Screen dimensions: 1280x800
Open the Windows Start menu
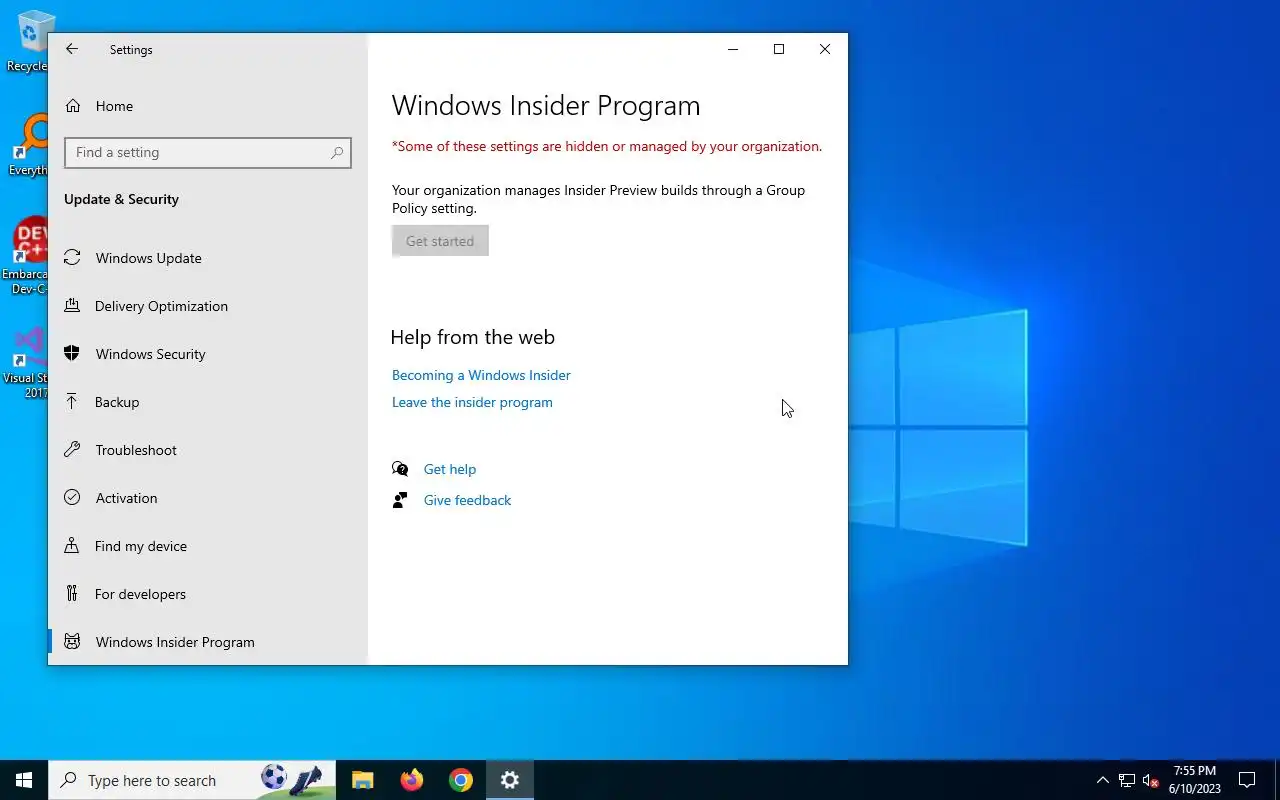pyautogui.click(x=24, y=780)
